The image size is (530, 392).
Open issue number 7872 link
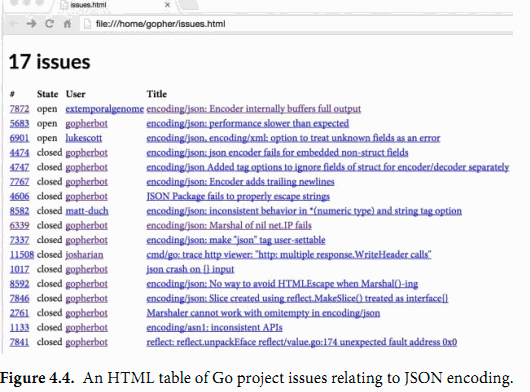point(19,109)
